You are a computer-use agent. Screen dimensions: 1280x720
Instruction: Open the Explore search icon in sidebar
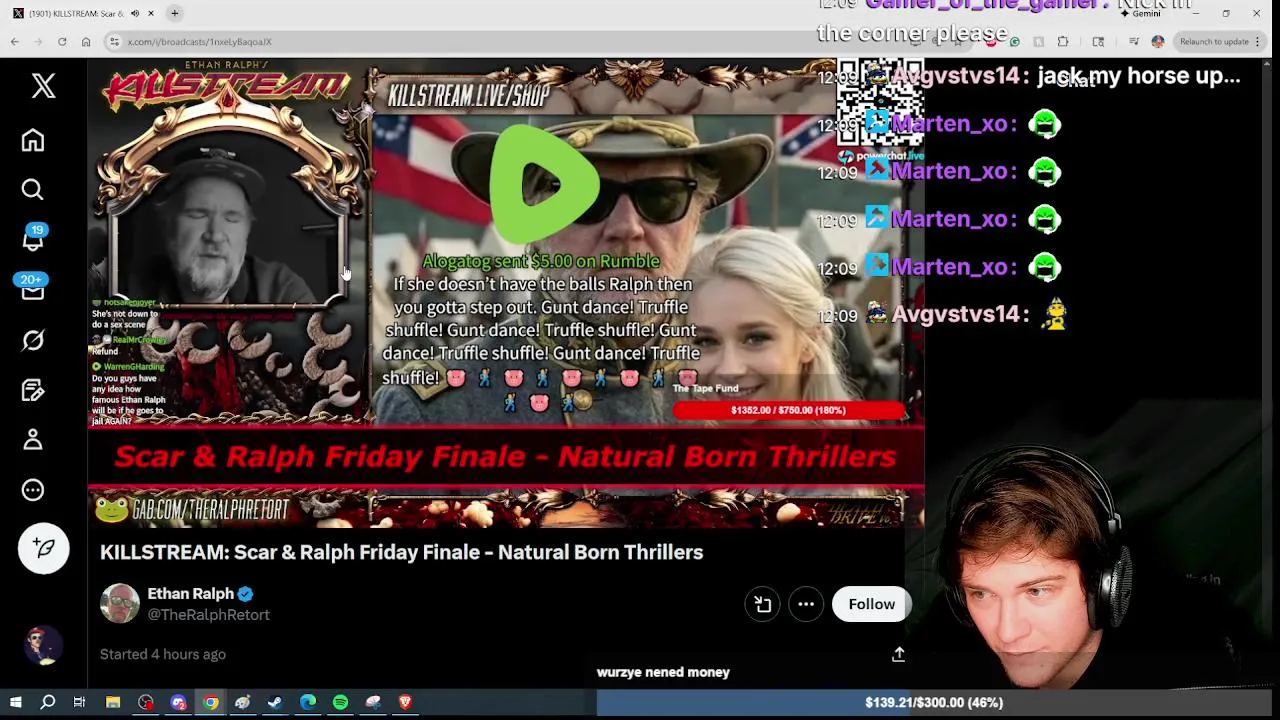coord(33,189)
